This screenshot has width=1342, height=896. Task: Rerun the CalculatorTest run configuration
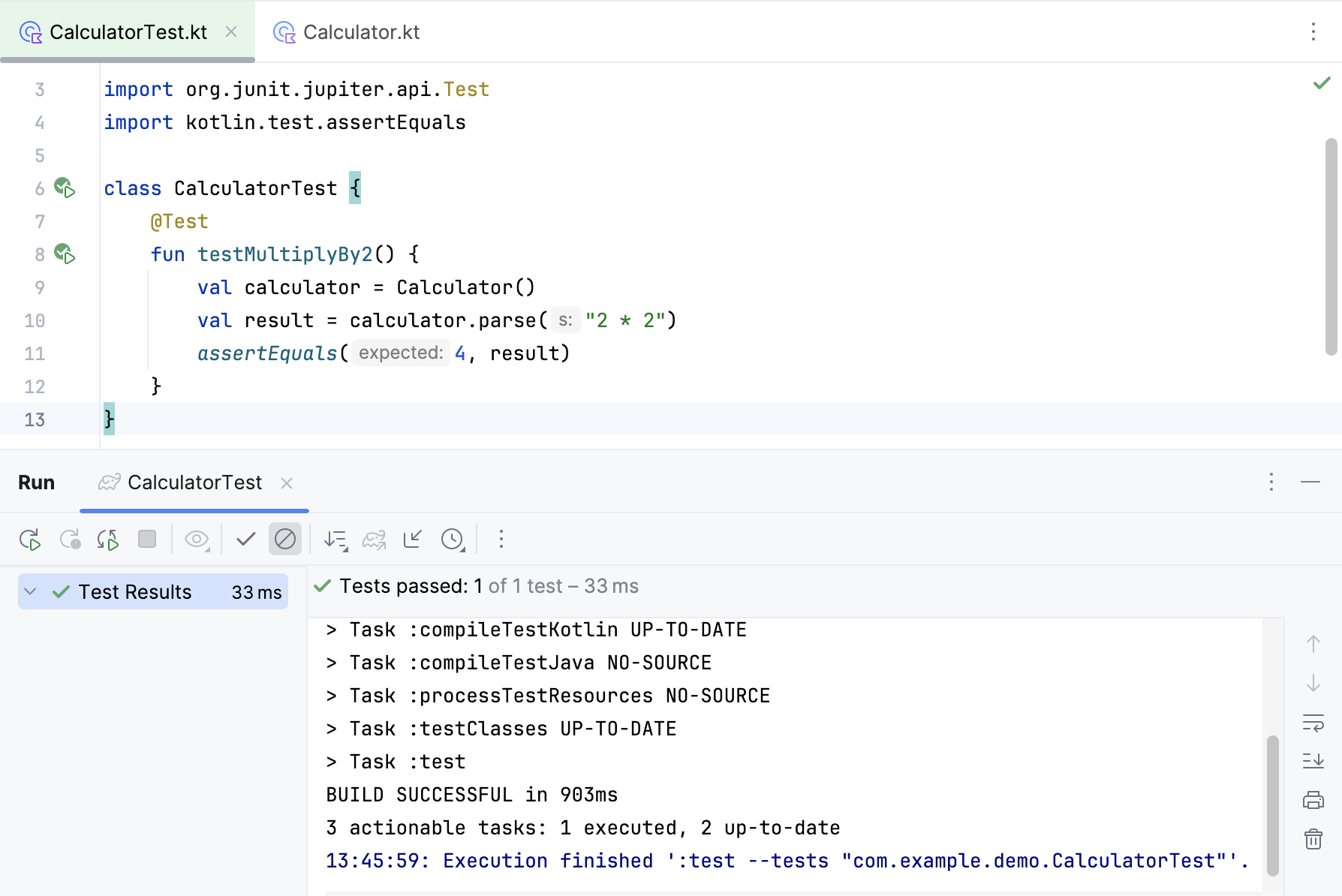pos(30,539)
